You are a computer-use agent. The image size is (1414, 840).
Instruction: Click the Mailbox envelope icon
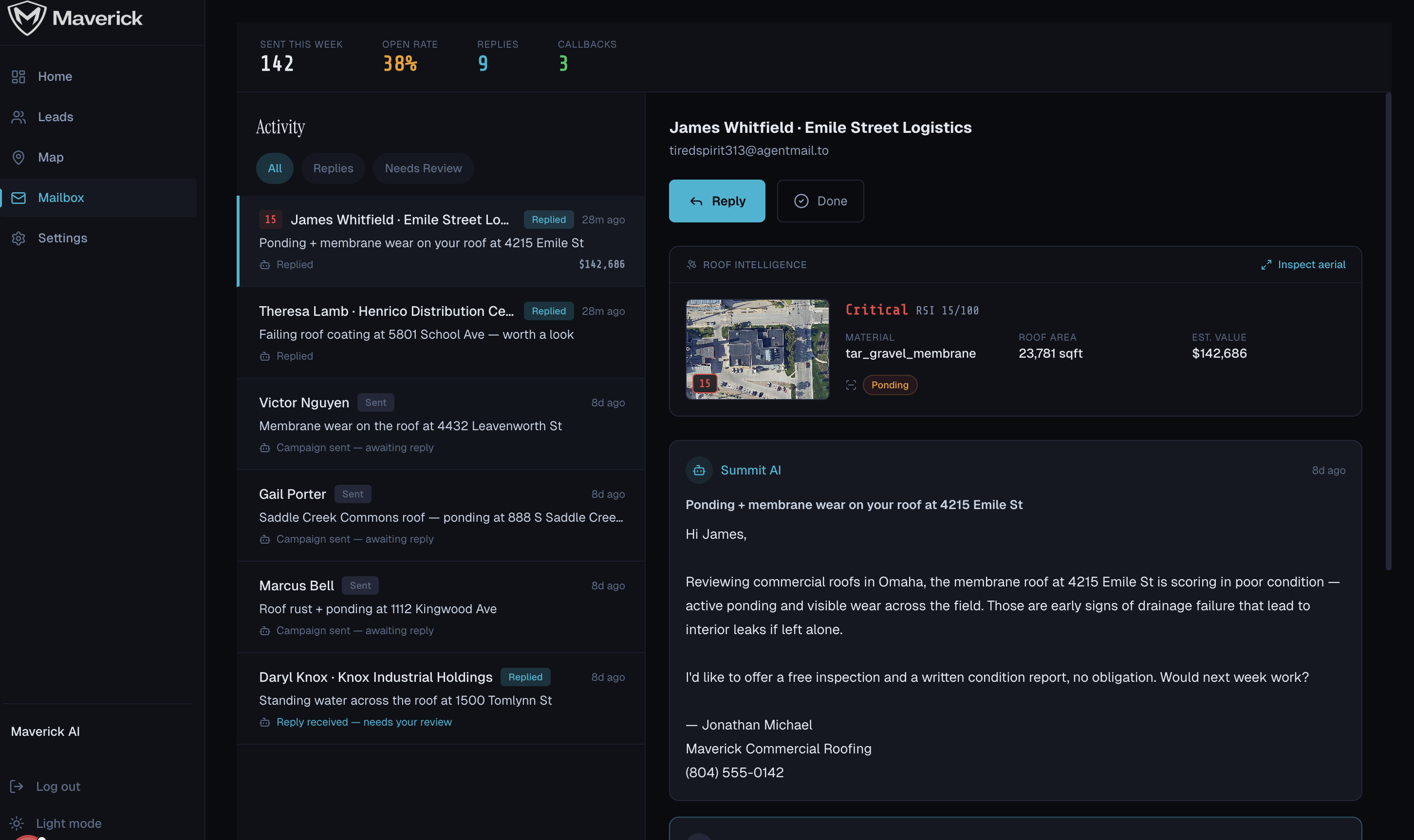[x=19, y=198]
